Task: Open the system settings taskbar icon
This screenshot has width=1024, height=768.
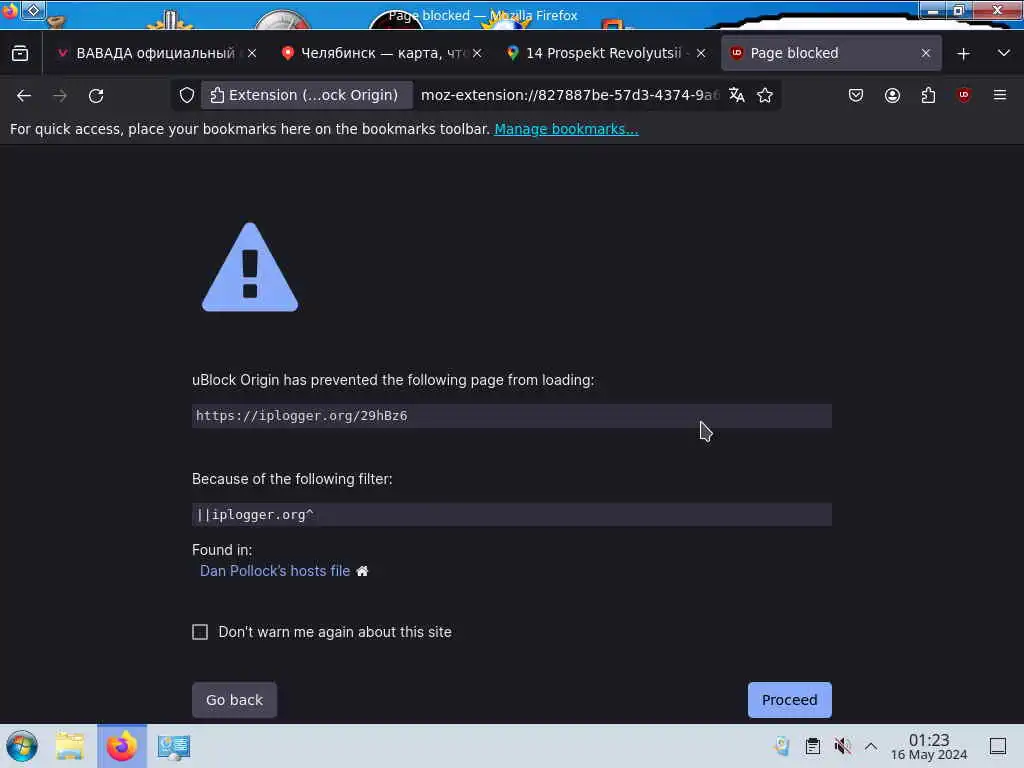Action: coord(174,746)
